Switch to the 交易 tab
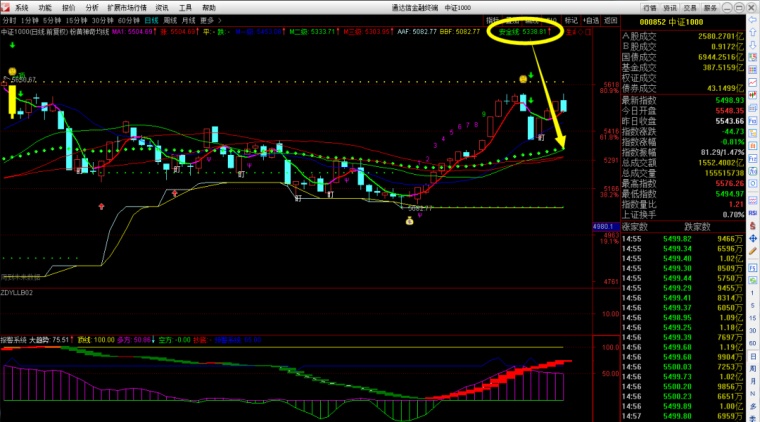The image size is (760, 422). pyautogui.click(x=682, y=6)
